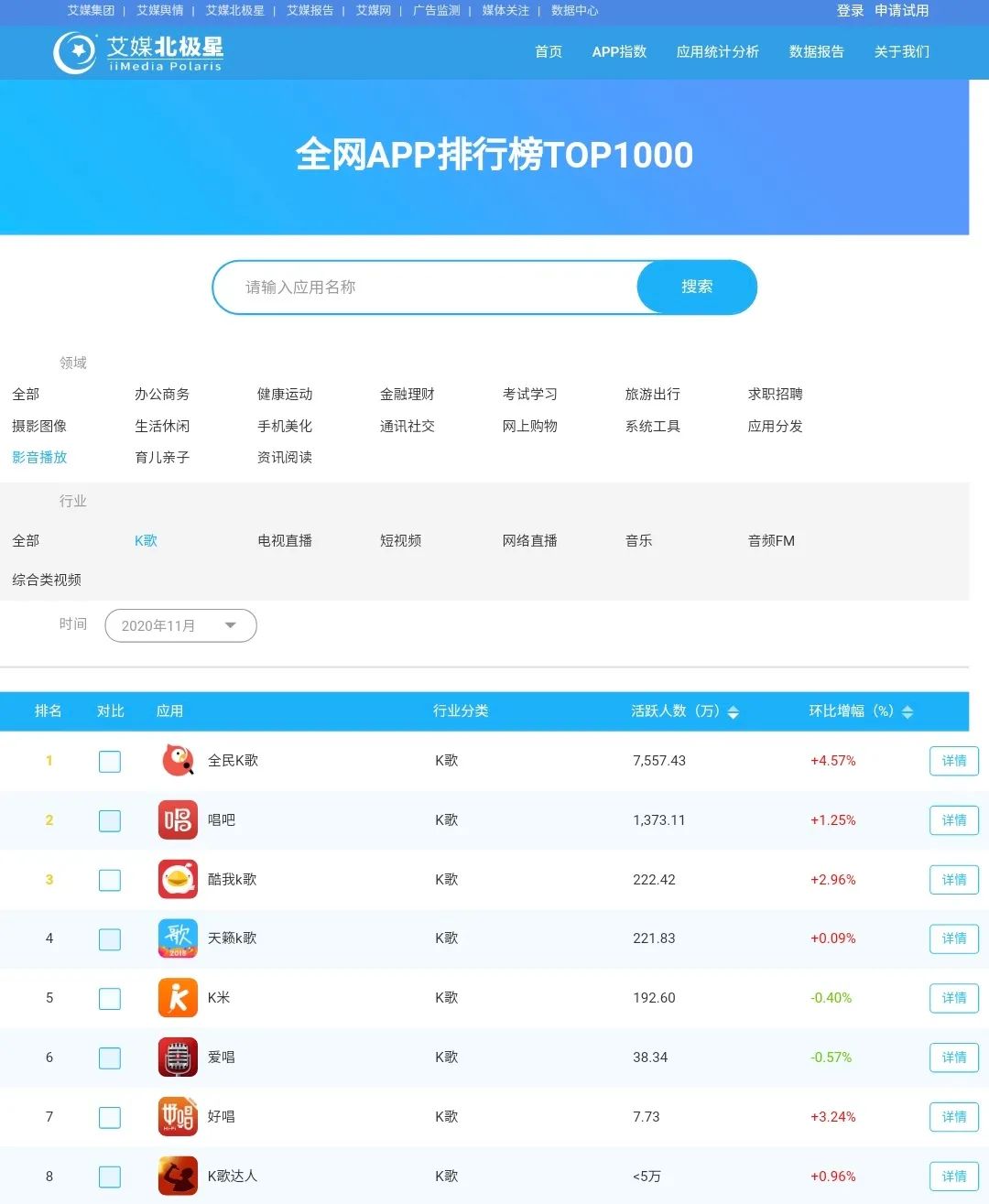Viewport: 989px width, 1204px height.
Task: Tick the compare checkbox for K米
Action: (110, 998)
